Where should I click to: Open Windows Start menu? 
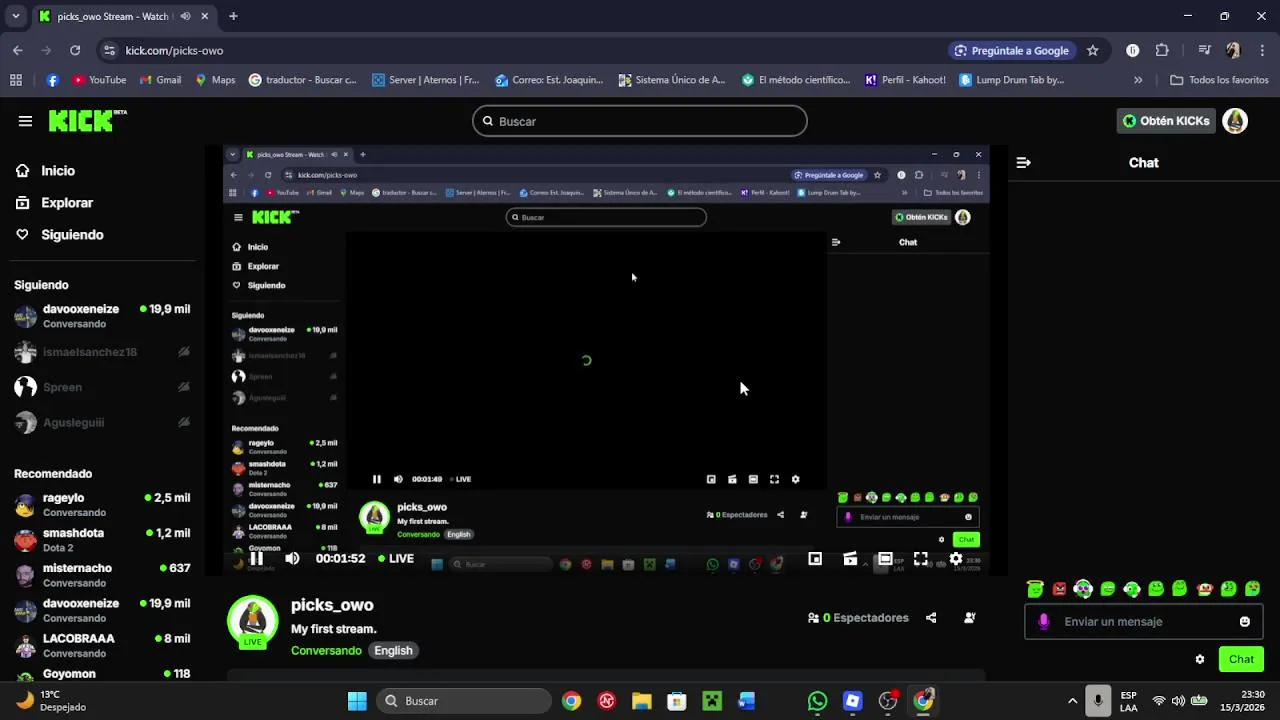(357, 701)
